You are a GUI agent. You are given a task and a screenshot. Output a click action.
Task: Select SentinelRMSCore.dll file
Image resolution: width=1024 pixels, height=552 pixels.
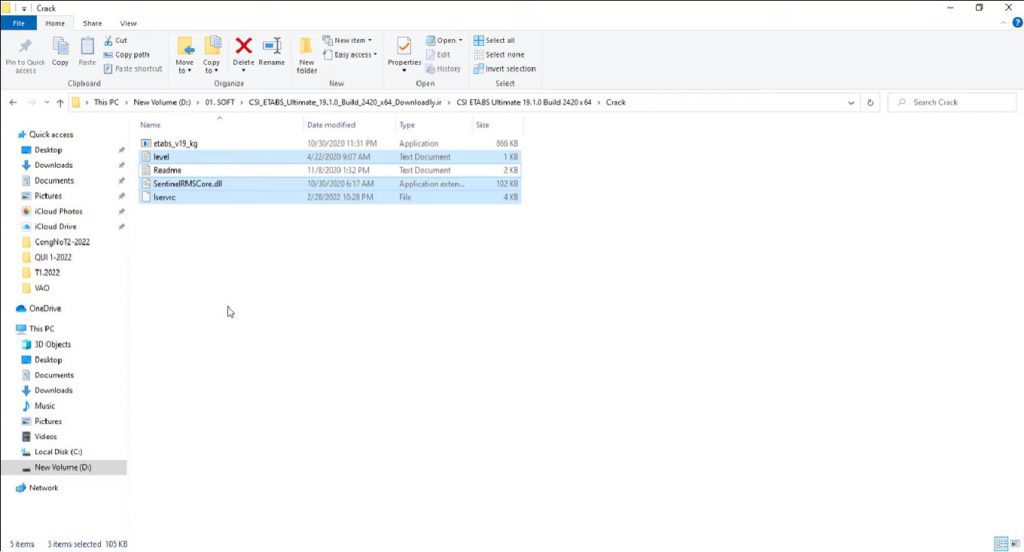[x=330, y=184]
